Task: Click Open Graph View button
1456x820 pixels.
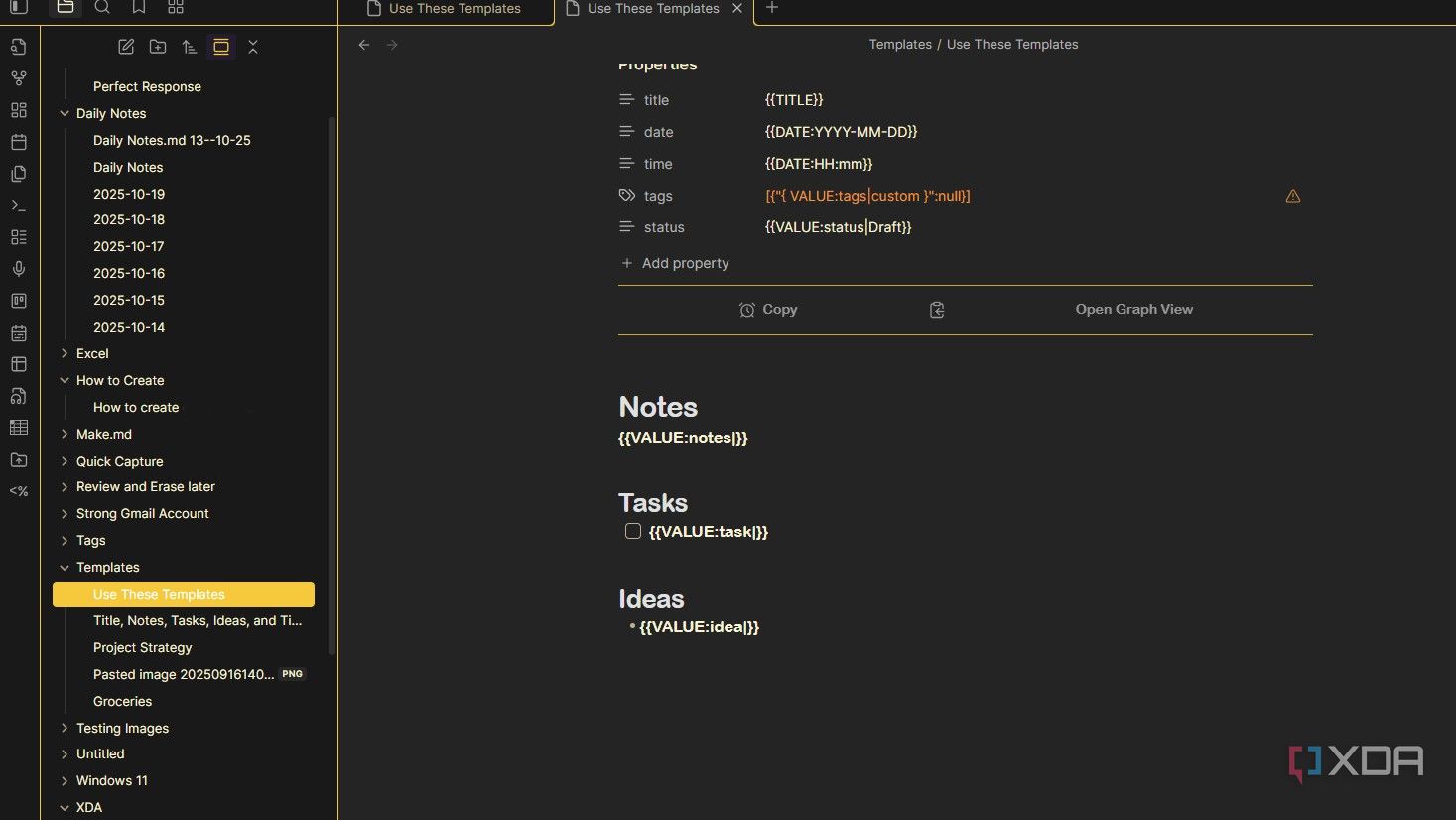Action: [1134, 310]
